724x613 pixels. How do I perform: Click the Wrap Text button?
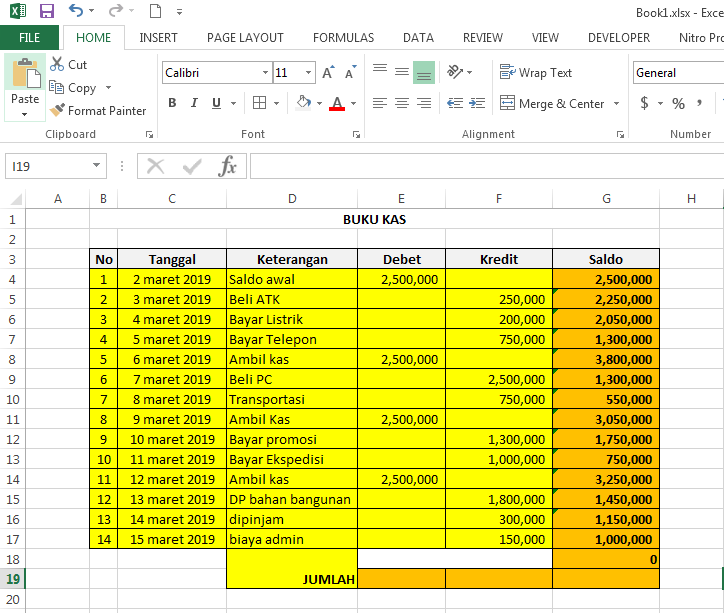(x=536, y=72)
